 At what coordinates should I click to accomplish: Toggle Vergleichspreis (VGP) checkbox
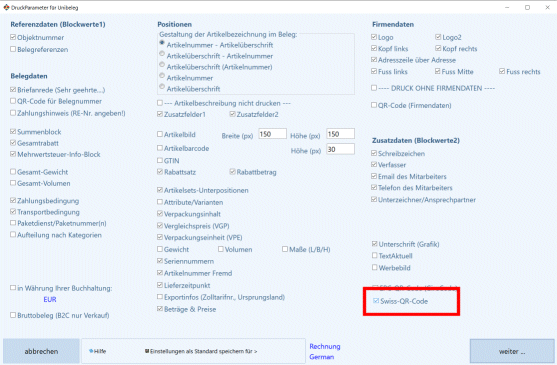[160, 225]
